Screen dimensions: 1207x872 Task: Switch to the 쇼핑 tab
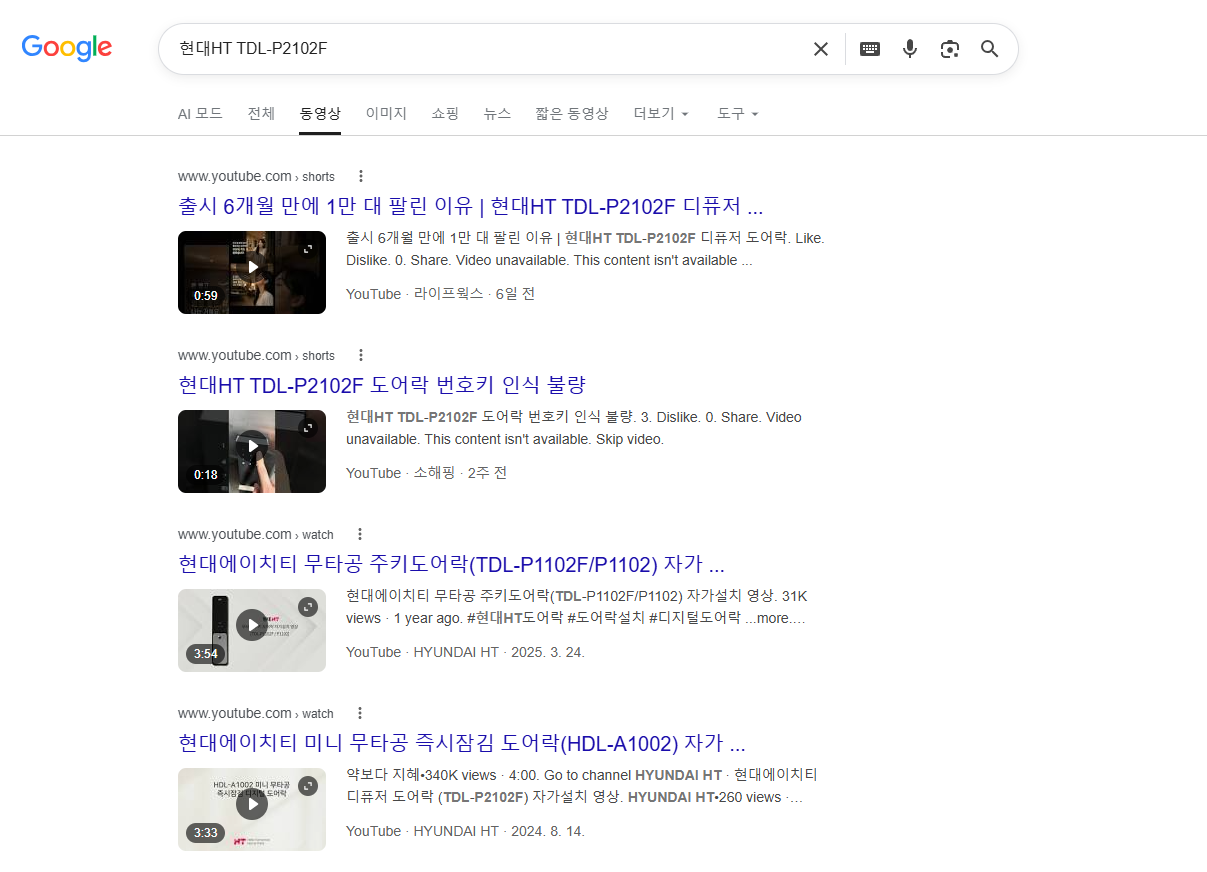(445, 113)
